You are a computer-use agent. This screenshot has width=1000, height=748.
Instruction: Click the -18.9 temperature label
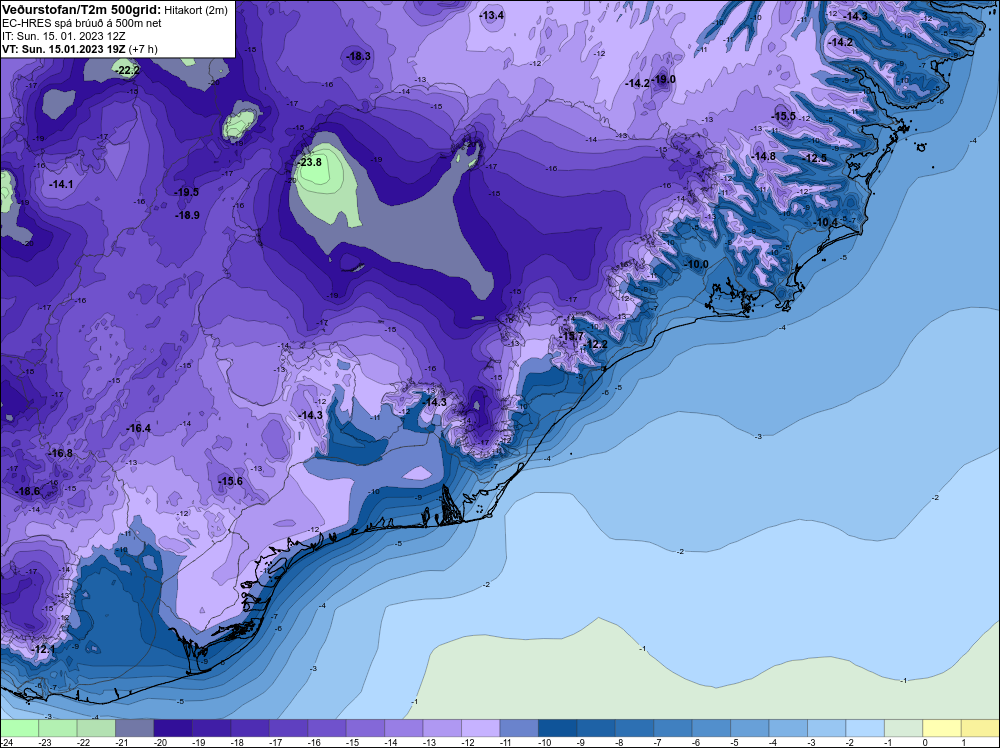tap(188, 215)
